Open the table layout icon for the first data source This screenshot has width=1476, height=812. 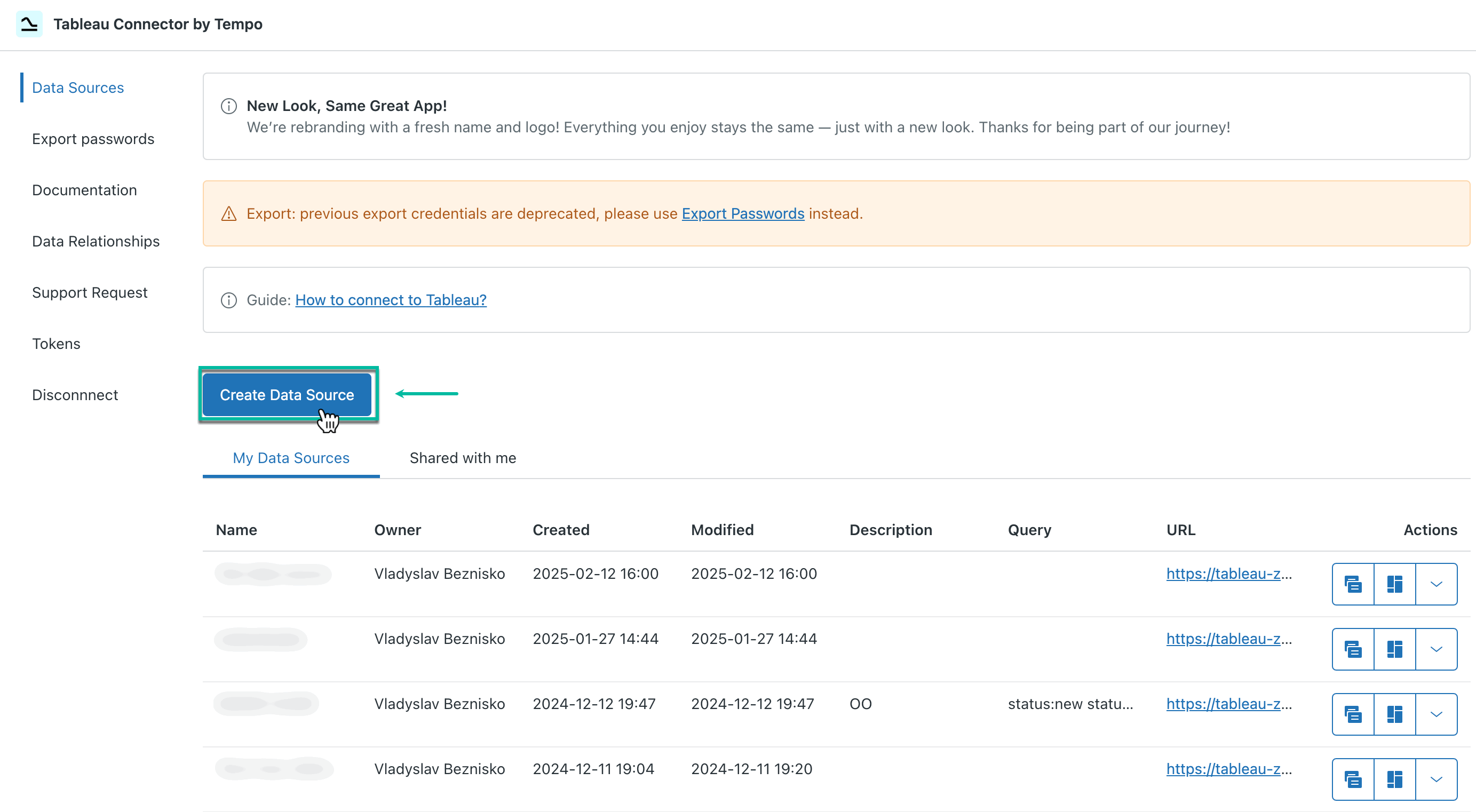pyautogui.click(x=1395, y=584)
